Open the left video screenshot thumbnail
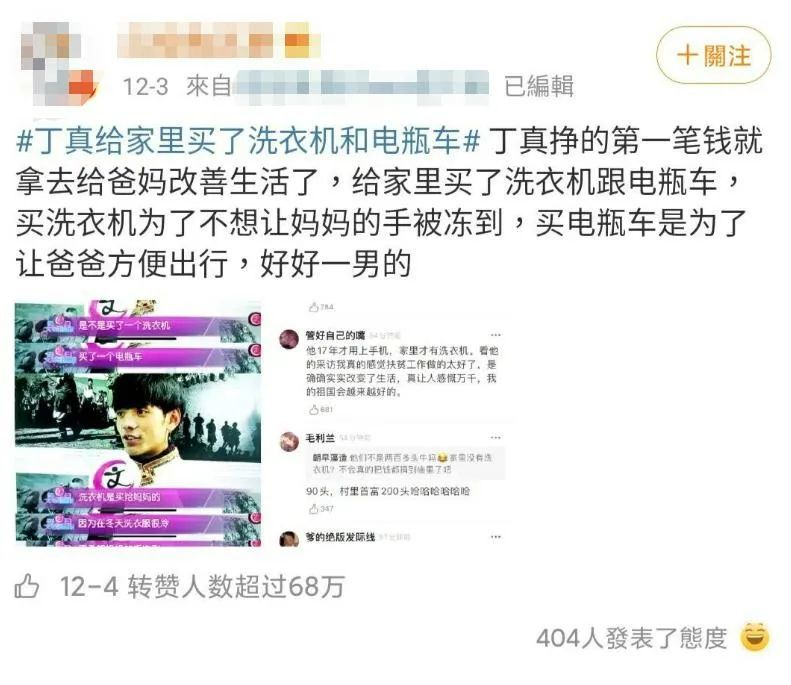Screen dimensions: 791x685 (138, 423)
